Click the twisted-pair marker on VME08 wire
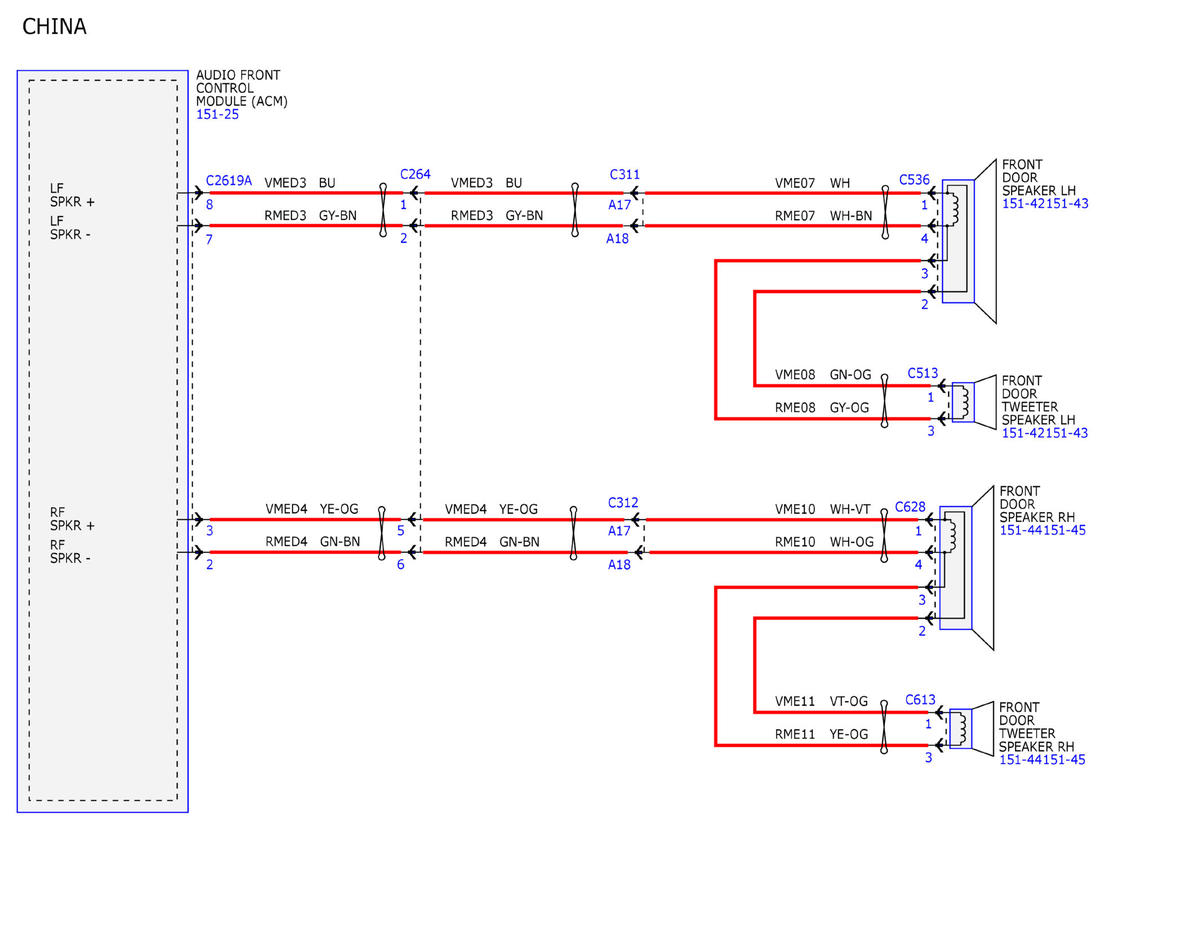 pyautogui.click(x=884, y=386)
